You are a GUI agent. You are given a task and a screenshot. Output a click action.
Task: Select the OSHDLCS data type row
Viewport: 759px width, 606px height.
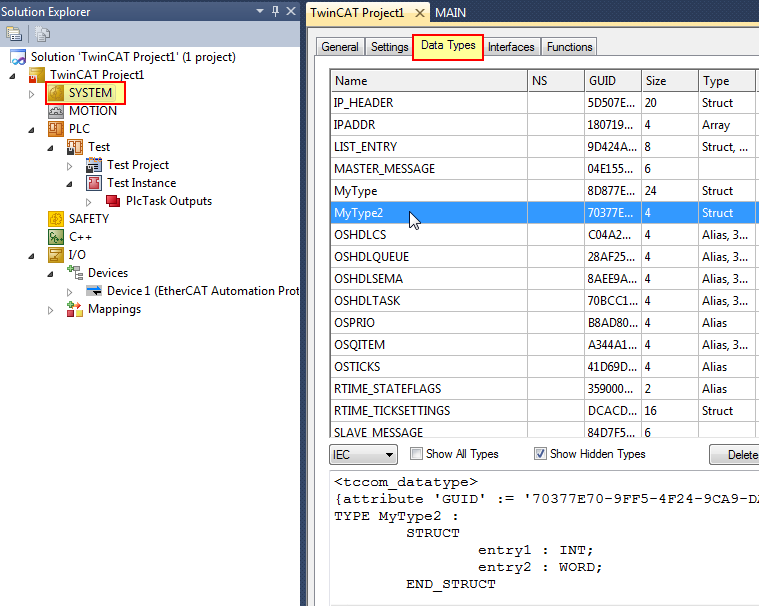coord(543,235)
